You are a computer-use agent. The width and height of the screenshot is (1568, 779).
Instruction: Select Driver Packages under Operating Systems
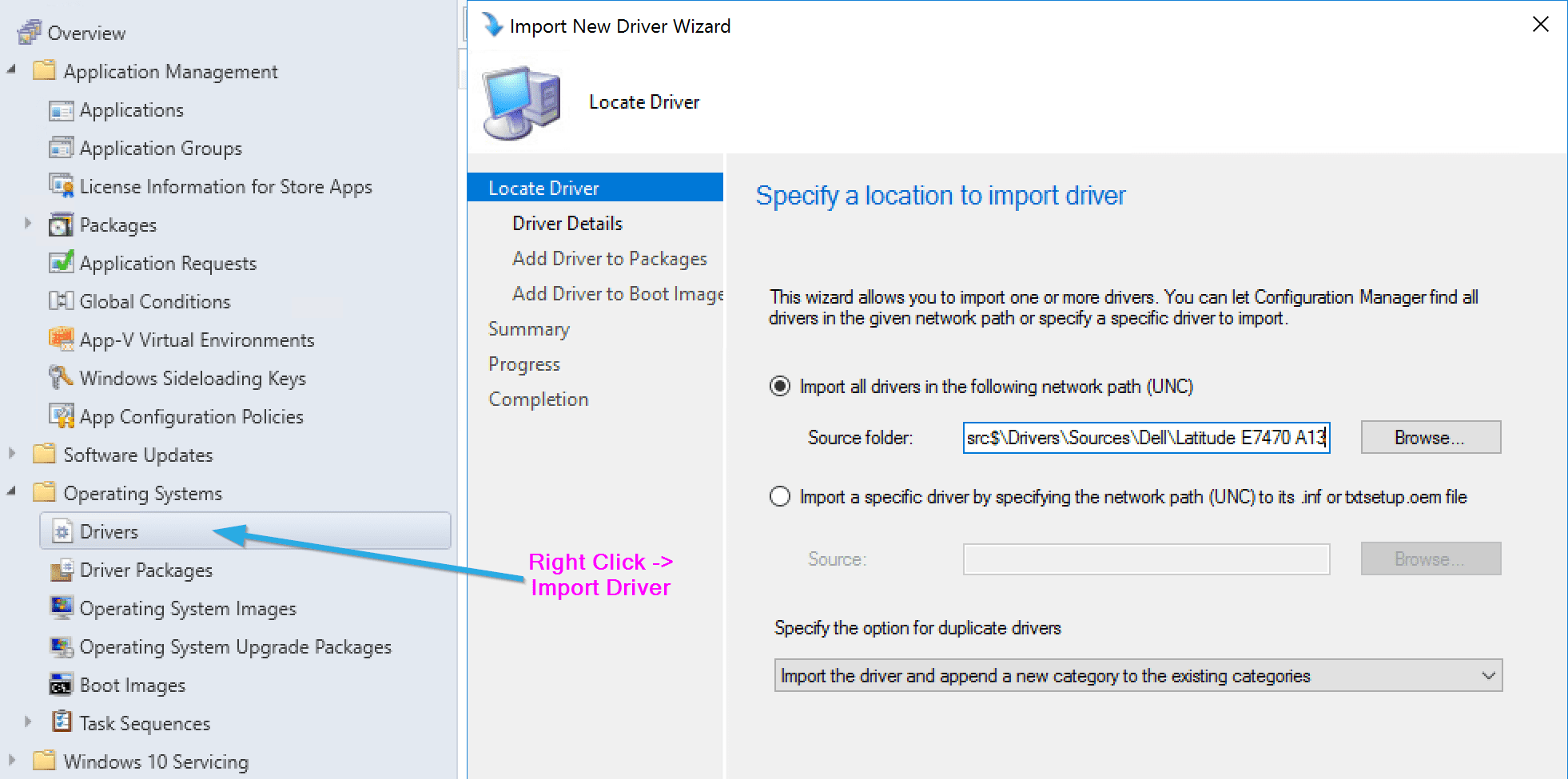click(145, 570)
